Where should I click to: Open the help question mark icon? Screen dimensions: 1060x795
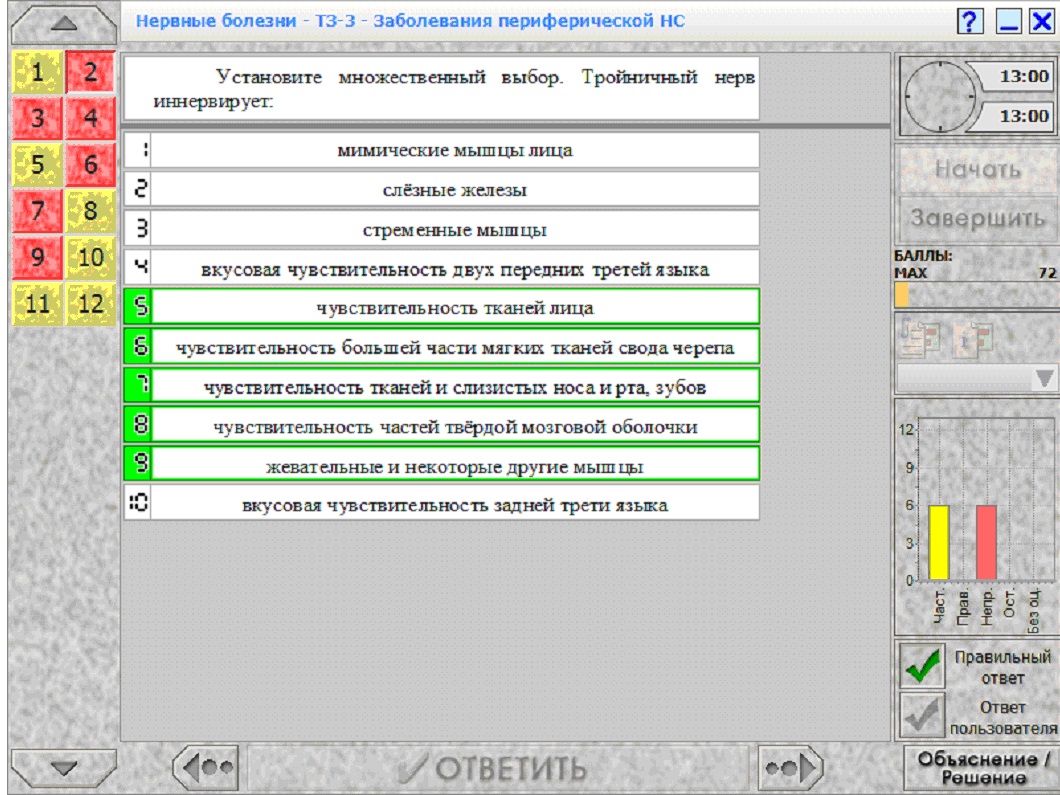tap(970, 22)
